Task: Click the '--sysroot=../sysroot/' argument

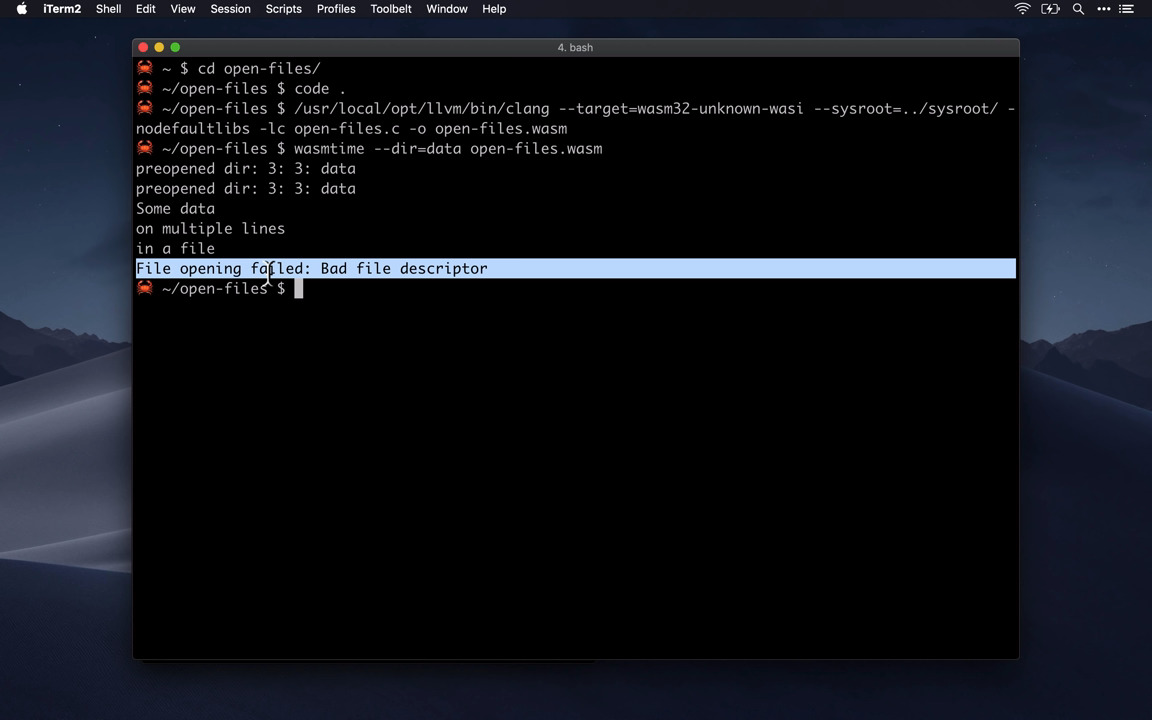Action: point(906,109)
